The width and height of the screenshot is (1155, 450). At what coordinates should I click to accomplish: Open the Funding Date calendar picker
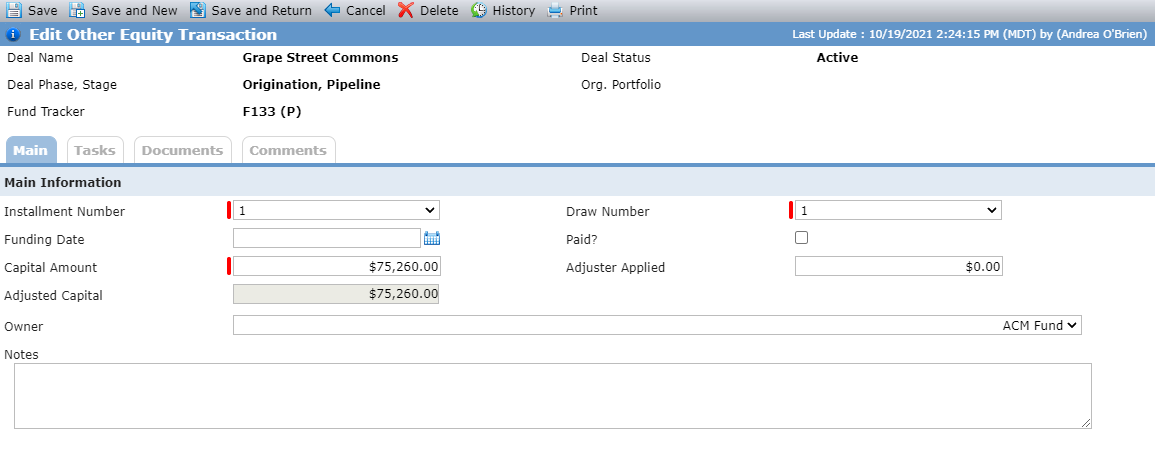(432, 238)
